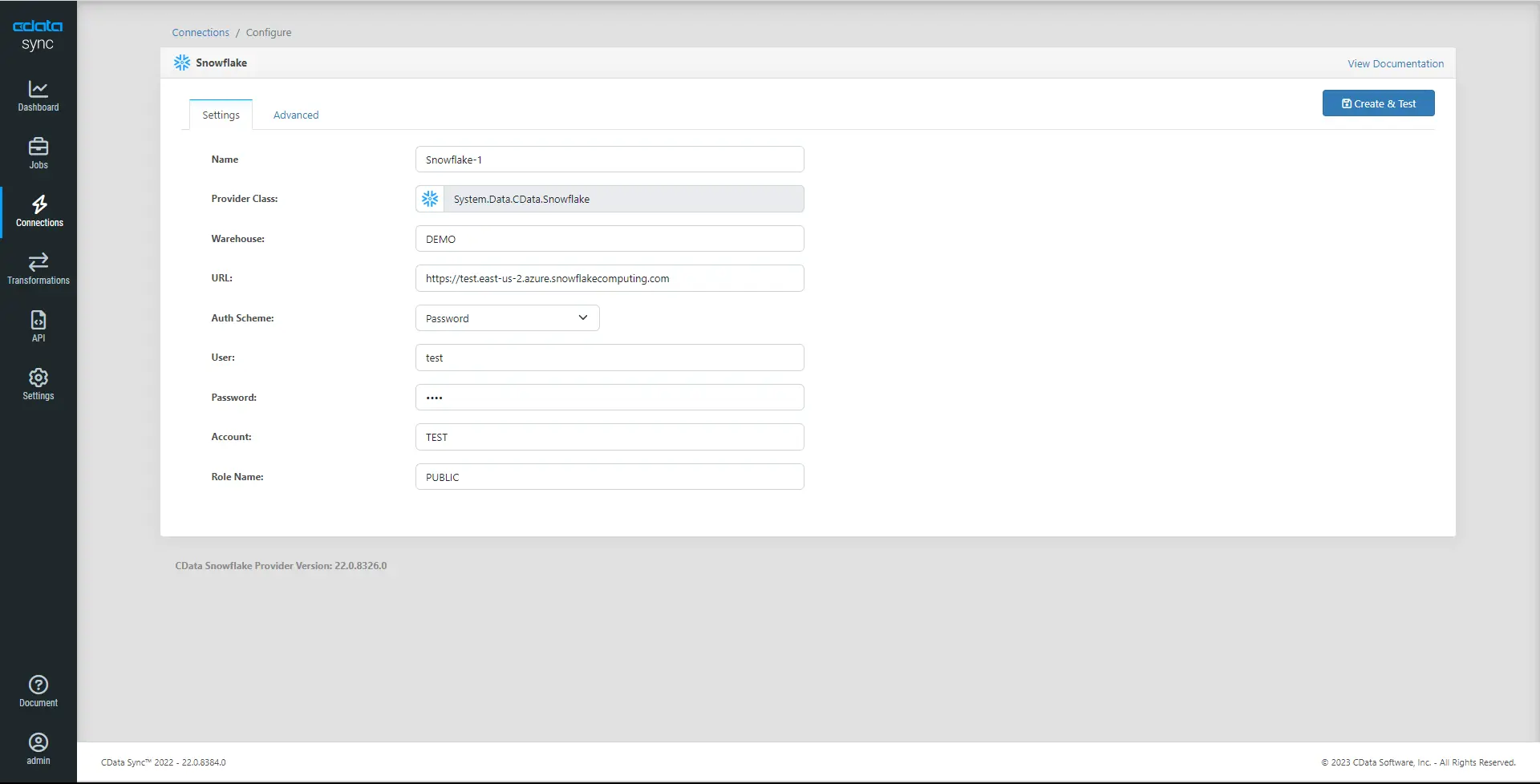Click the admin user icon

tap(38, 747)
